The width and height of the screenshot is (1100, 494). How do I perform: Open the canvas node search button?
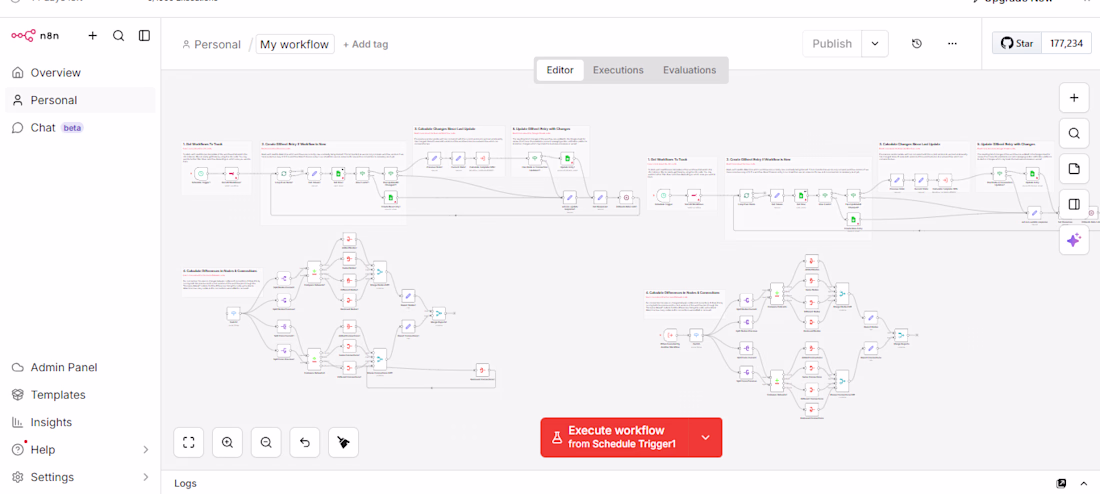(x=1073, y=133)
